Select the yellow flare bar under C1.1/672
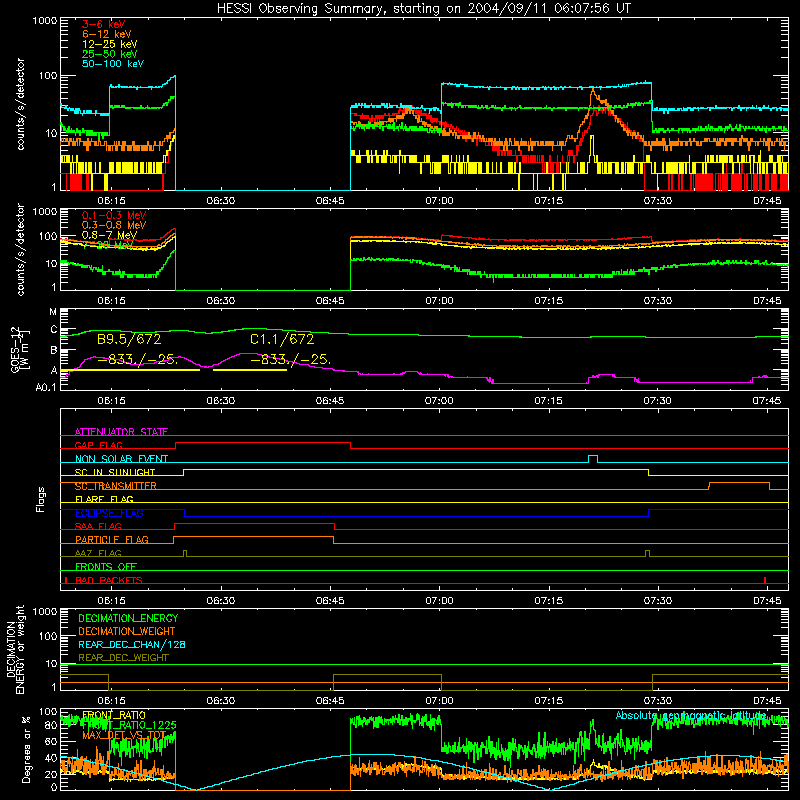The width and height of the screenshot is (800, 800). click(x=250, y=370)
